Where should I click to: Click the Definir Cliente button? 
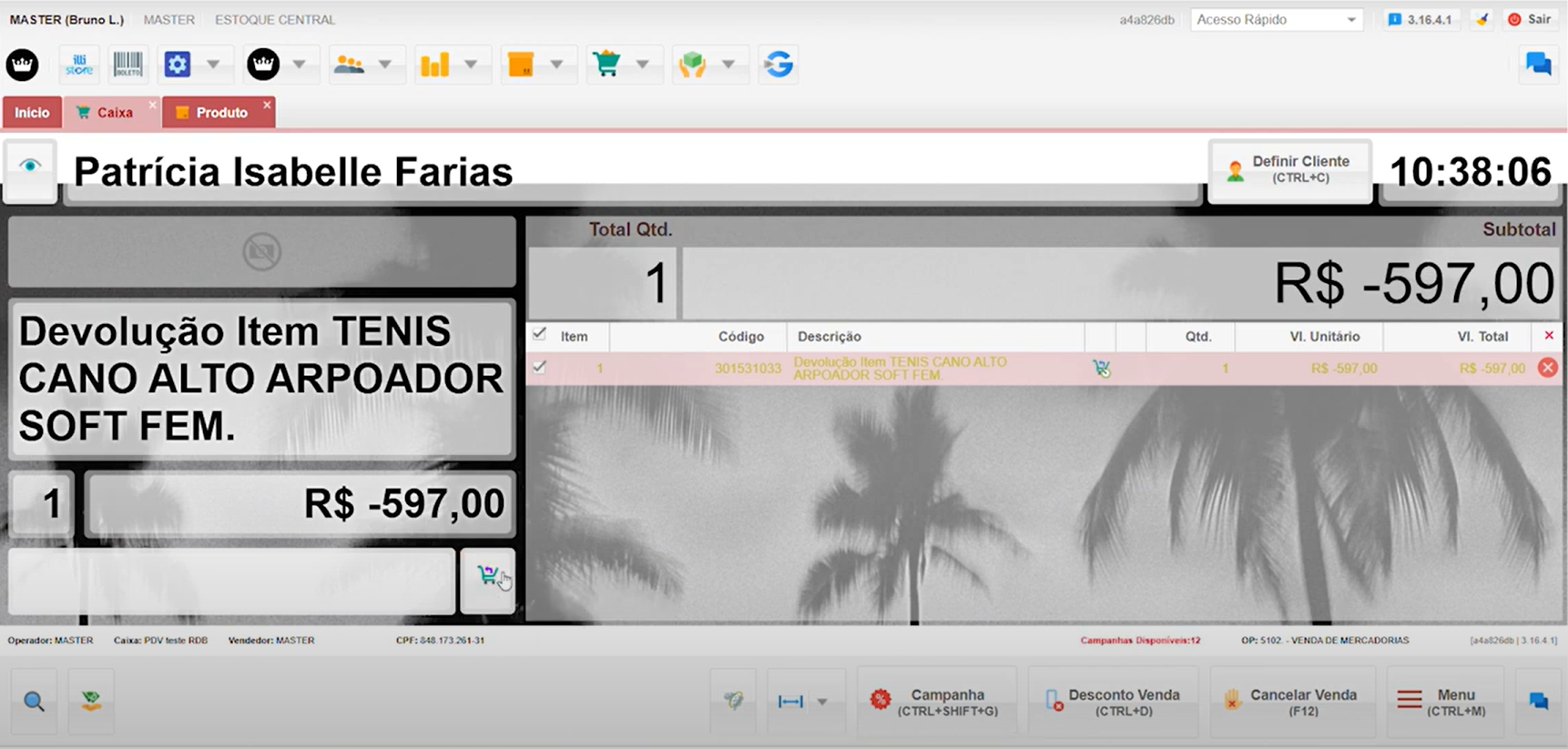pos(1289,169)
